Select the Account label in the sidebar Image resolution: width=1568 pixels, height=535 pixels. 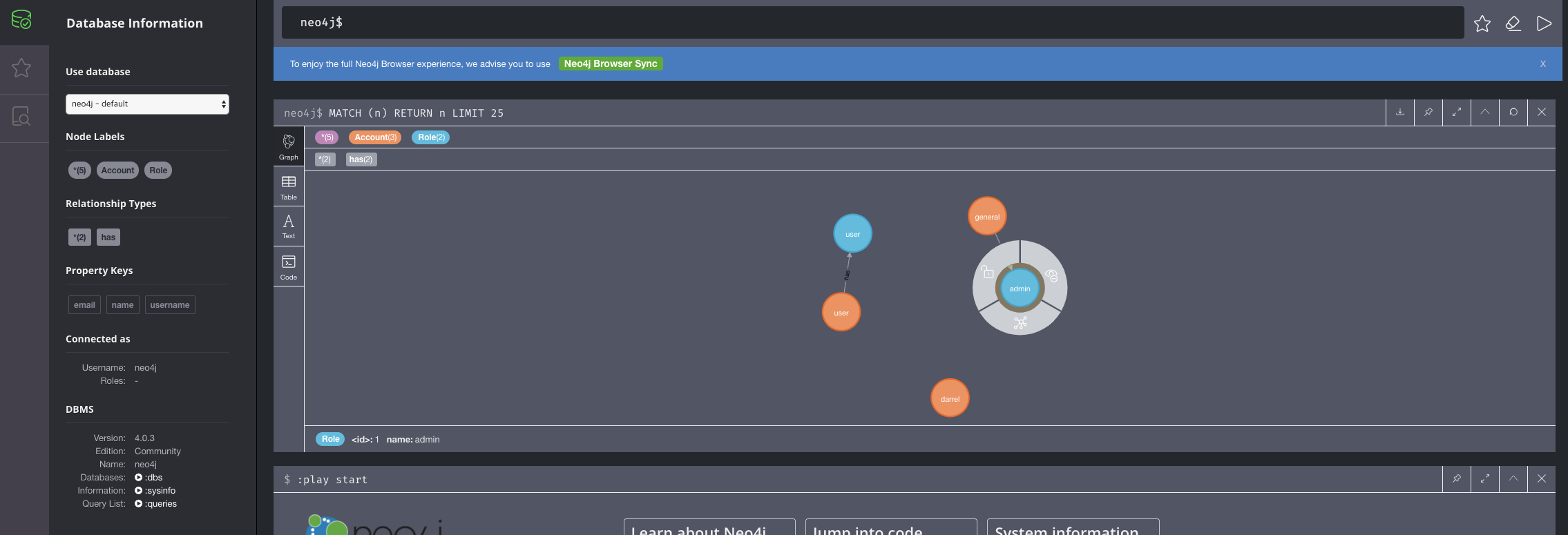117,171
